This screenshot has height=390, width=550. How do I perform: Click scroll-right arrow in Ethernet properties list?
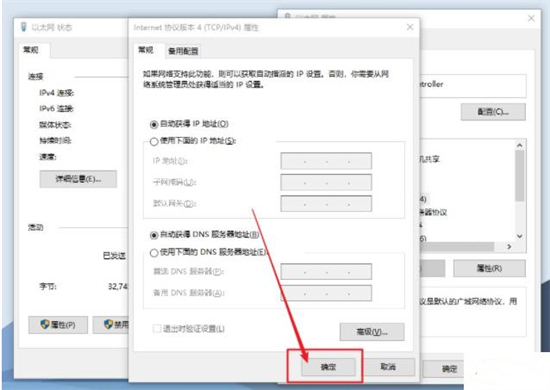pos(509,247)
